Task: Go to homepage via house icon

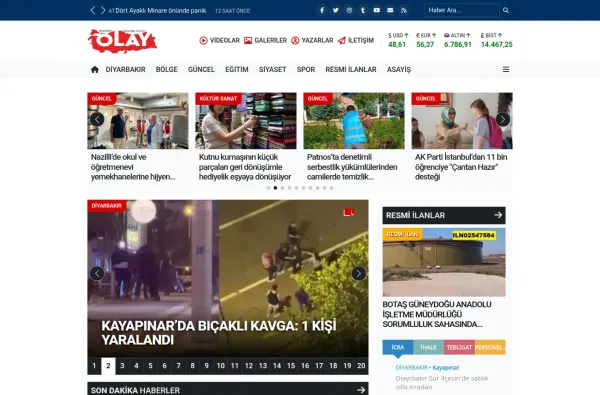Action: [95, 69]
